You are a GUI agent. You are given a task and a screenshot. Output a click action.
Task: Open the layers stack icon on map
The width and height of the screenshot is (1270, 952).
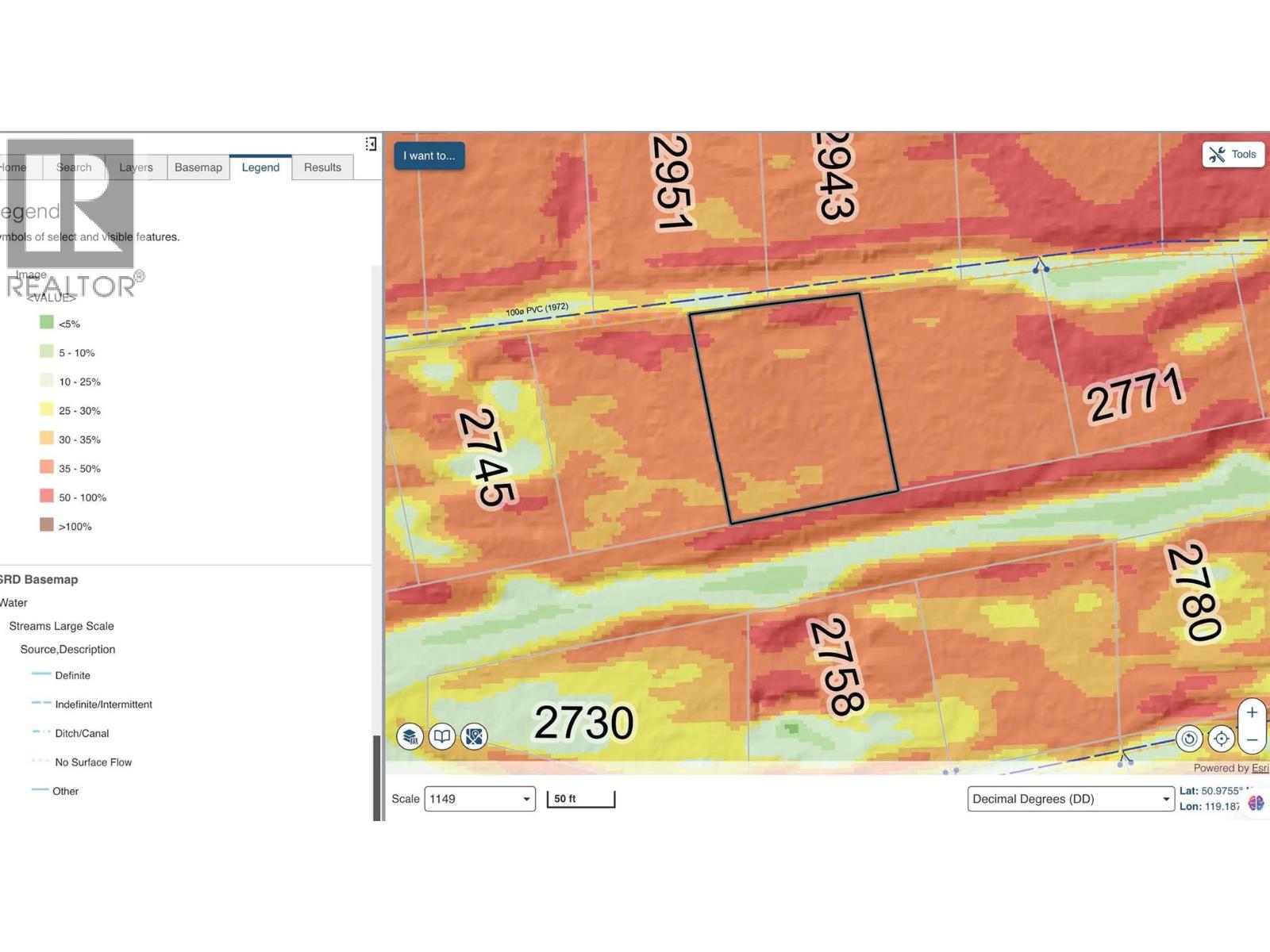coord(410,737)
